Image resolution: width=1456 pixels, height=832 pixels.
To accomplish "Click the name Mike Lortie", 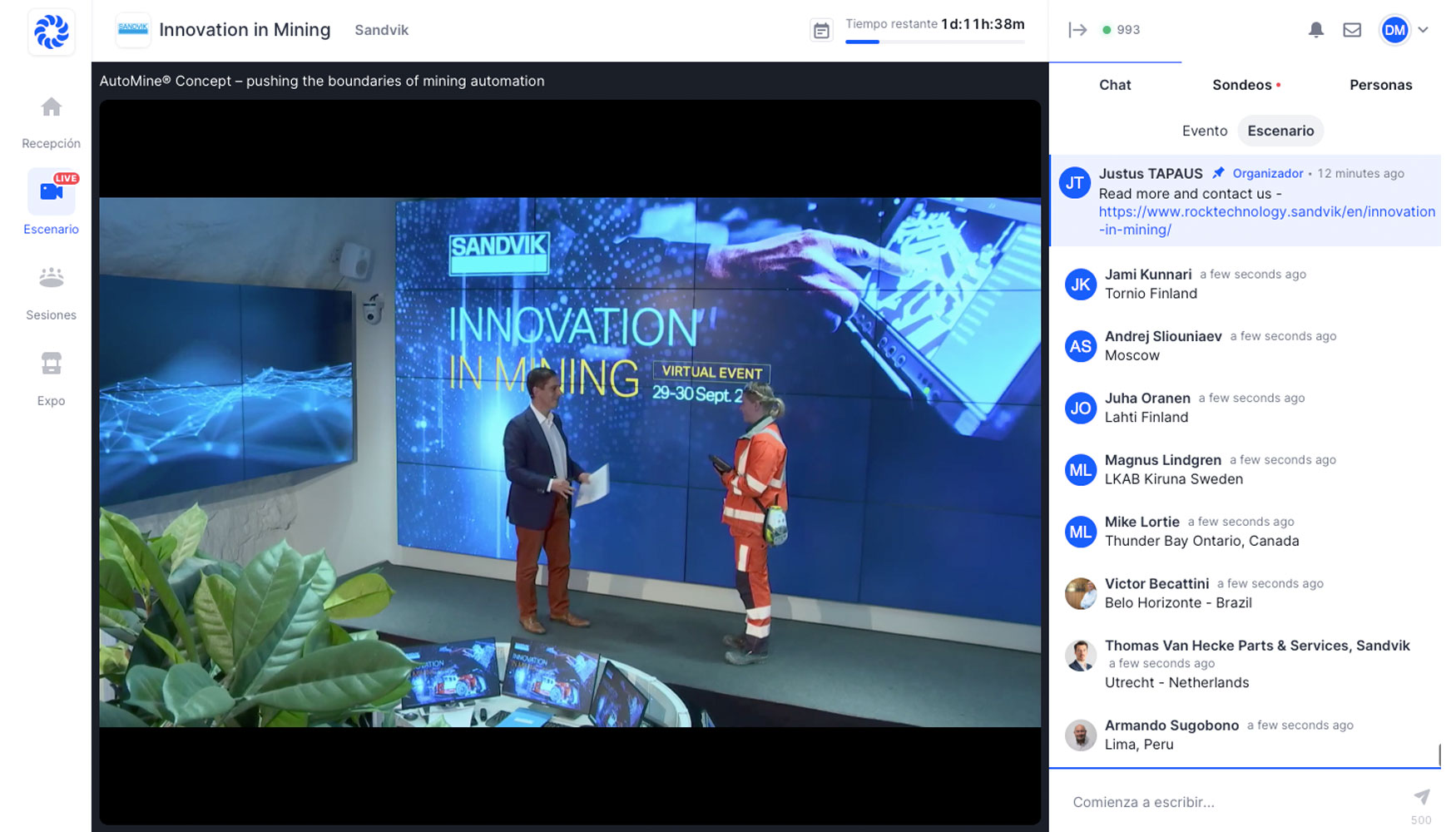I will pyautogui.click(x=1142, y=522).
